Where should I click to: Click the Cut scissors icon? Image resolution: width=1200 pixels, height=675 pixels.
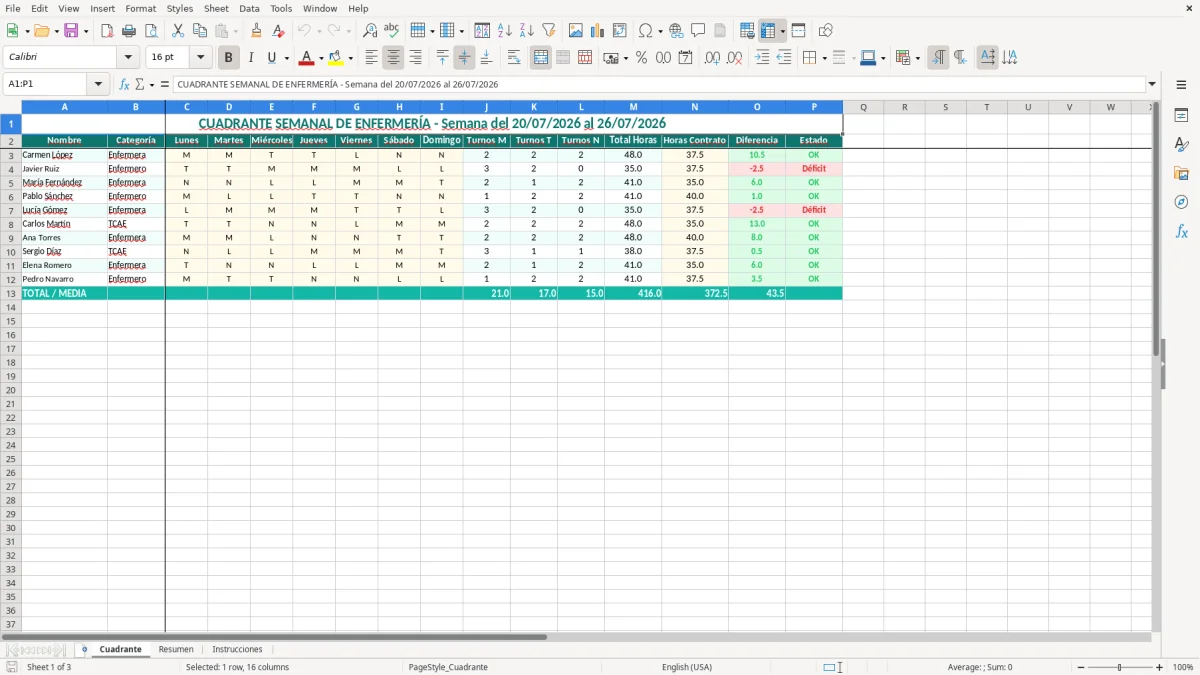[x=178, y=31]
